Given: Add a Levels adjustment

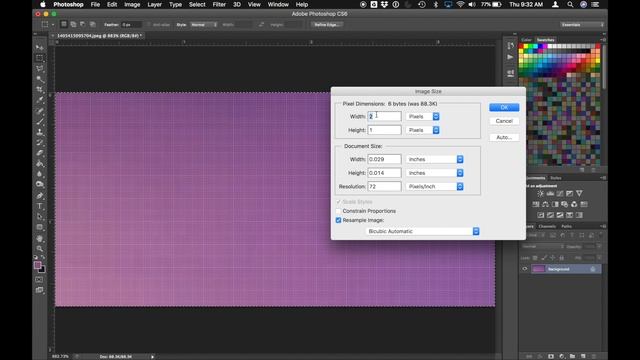Looking at the screenshot, I should (x=550, y=193).
